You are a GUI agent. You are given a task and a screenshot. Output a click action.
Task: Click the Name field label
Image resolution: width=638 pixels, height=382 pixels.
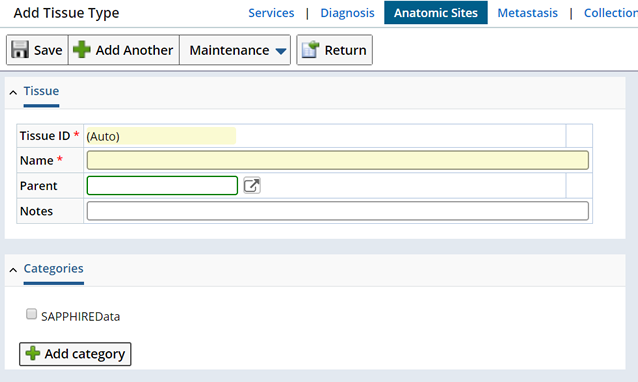point(37,161)
